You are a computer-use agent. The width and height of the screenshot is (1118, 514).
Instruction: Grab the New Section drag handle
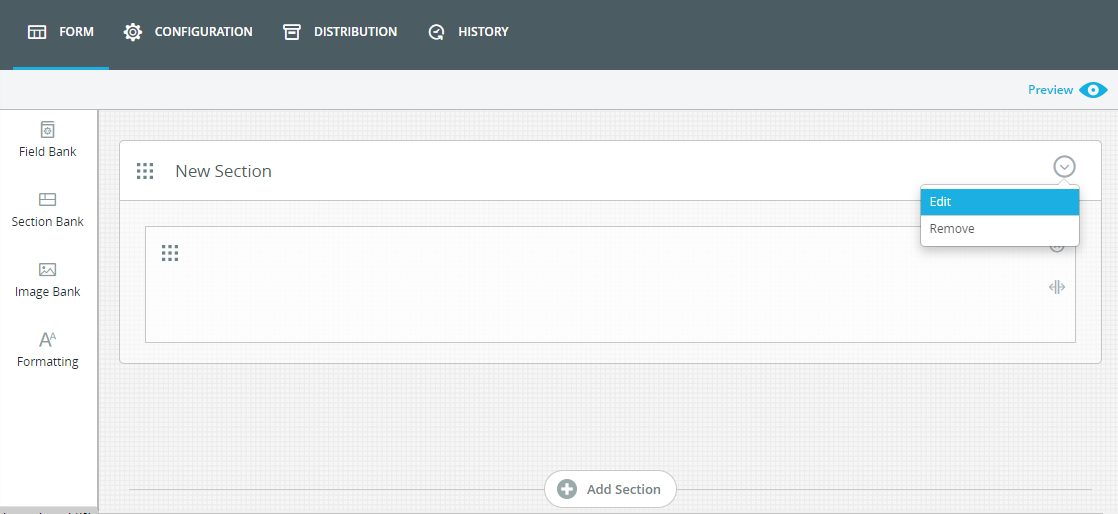tap(145, 171)
